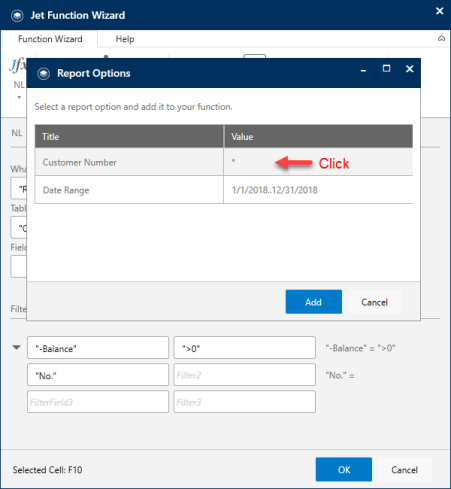Cancel the Report Options dialog
The width and height of the screenshot is (451, 489).
(375, 302)
